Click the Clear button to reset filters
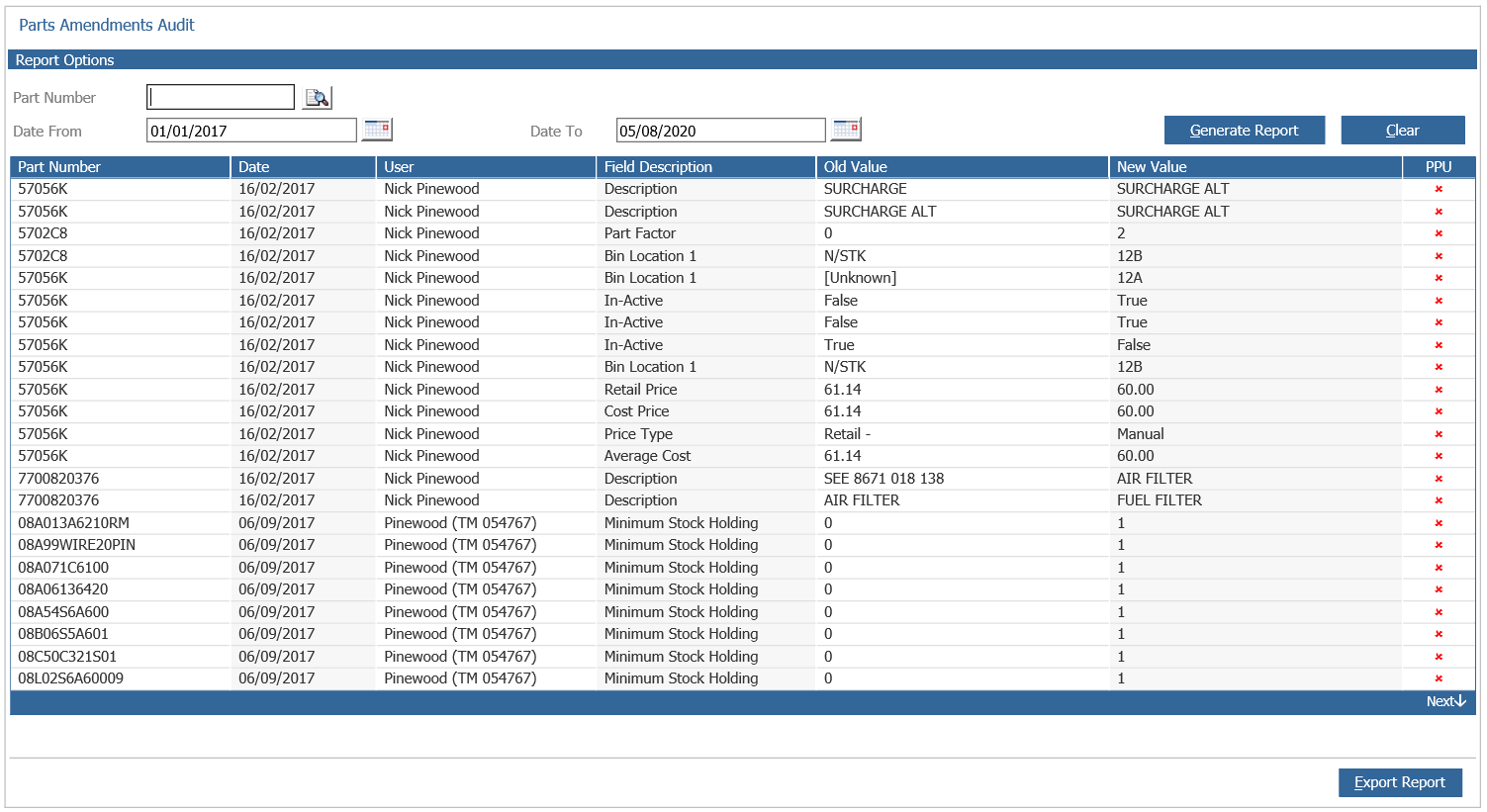Screen dimensions: 1487x812 coord(1403,130)
